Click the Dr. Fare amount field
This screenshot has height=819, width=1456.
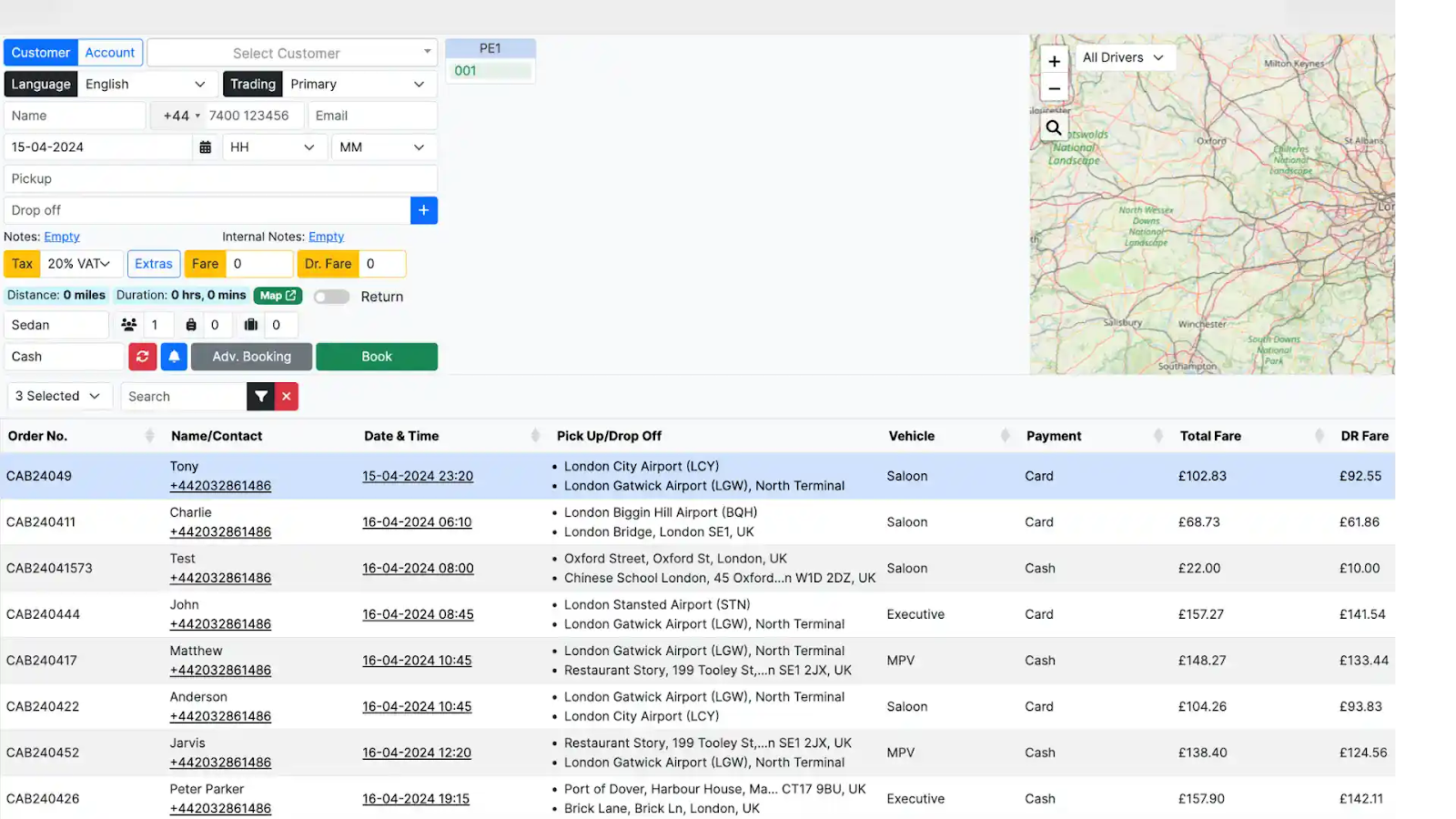tap(382, 264)
